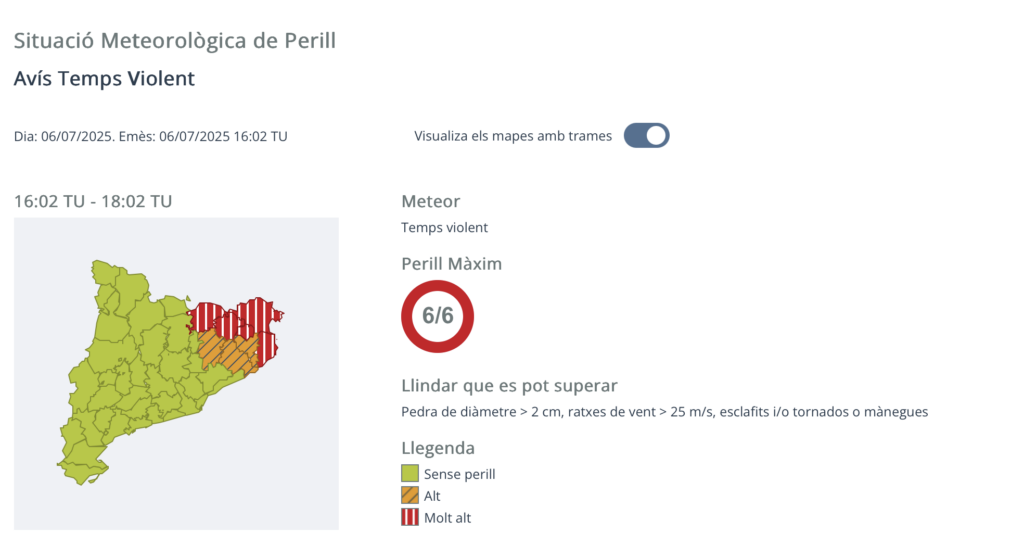Click 'Situació Meteorològica de Perill' title

[x=175, y=41]
